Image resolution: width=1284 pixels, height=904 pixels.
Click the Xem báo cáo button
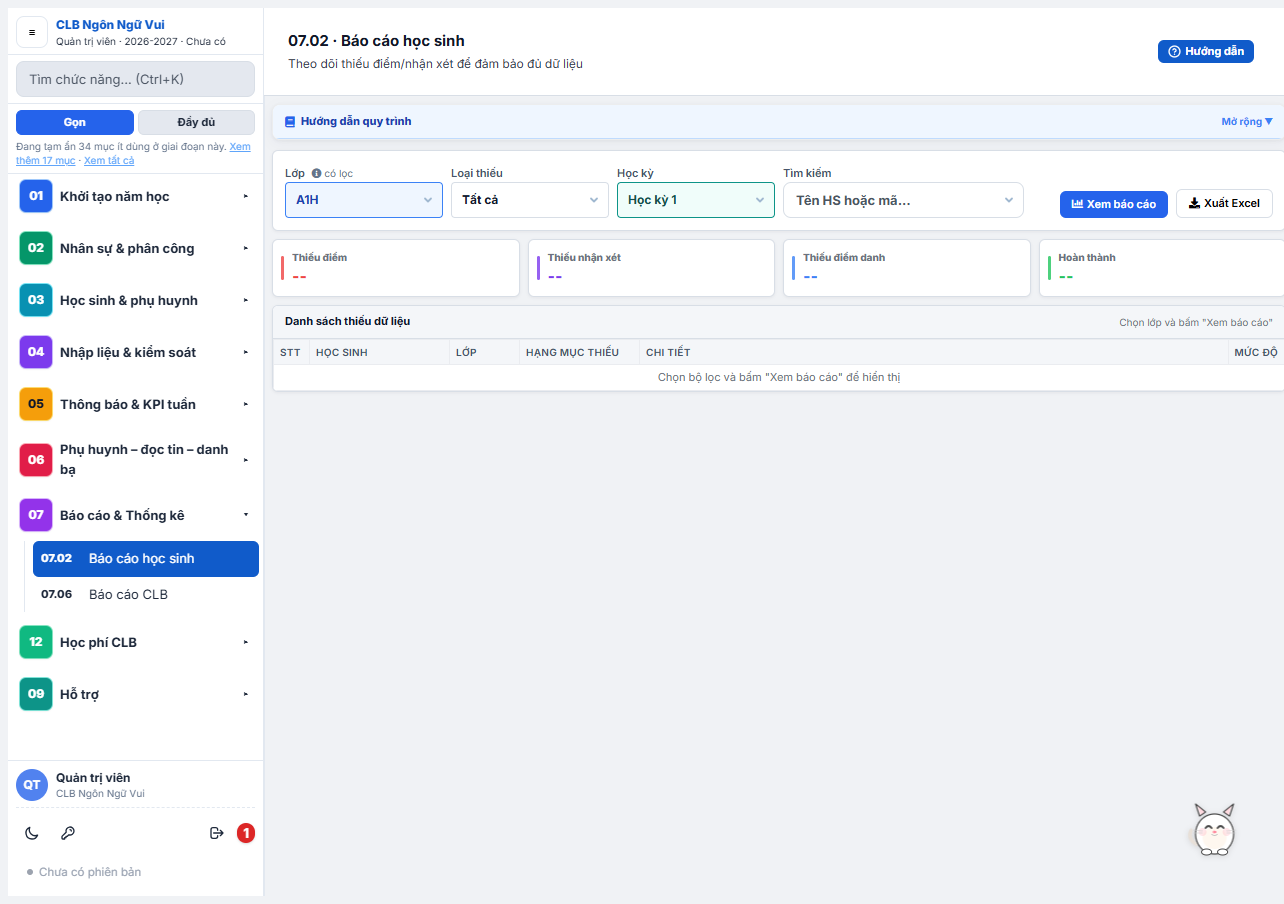click(x=1114, y=204)
